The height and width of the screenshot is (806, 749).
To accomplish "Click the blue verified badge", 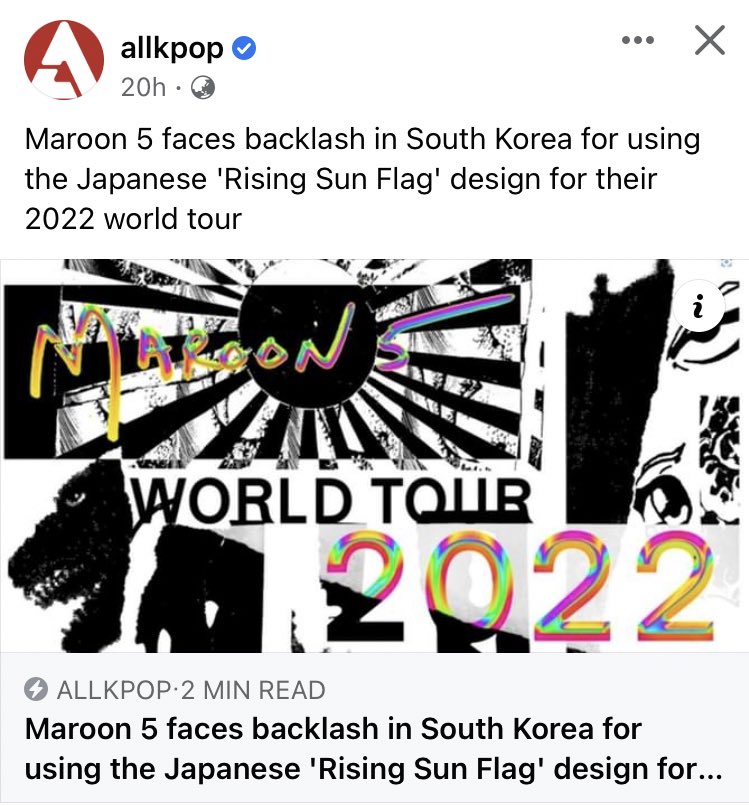I will point(244,49).
